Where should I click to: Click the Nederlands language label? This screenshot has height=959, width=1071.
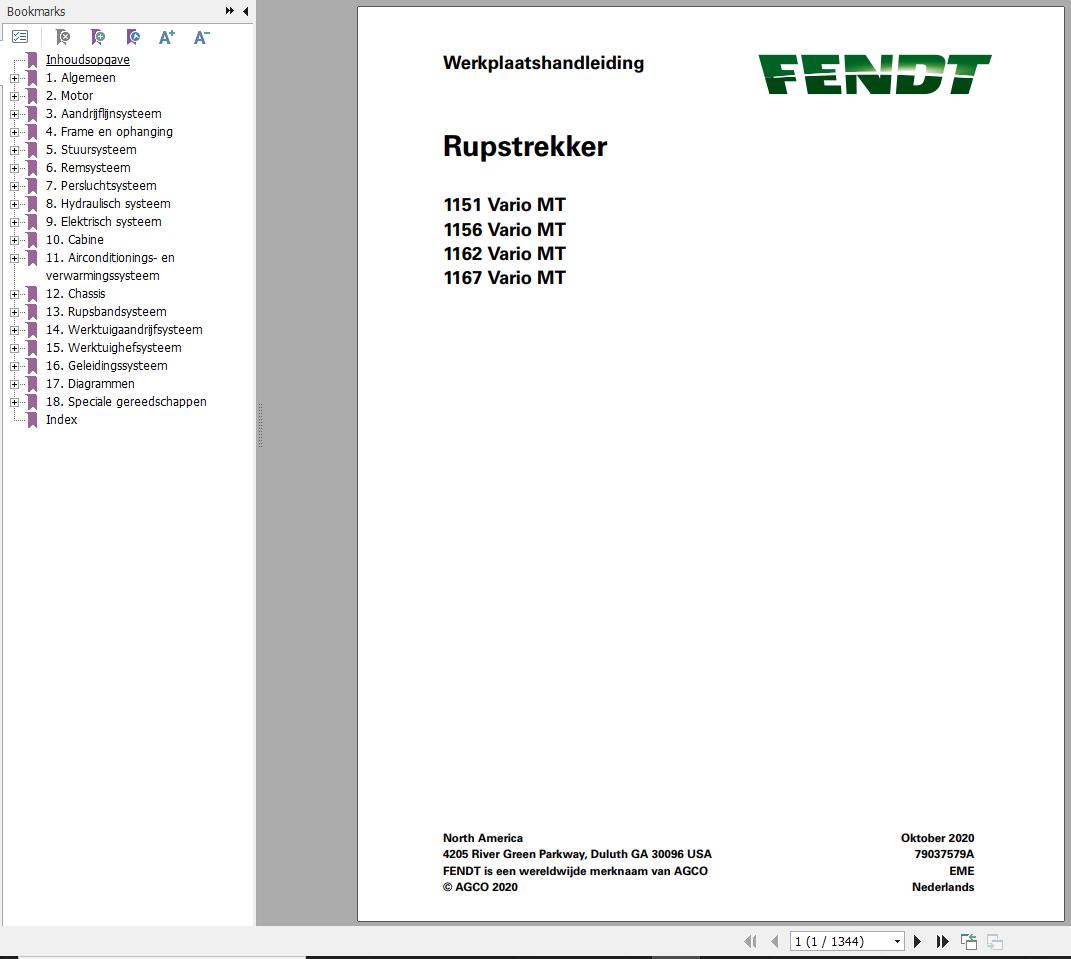click(x=943, y=887)
